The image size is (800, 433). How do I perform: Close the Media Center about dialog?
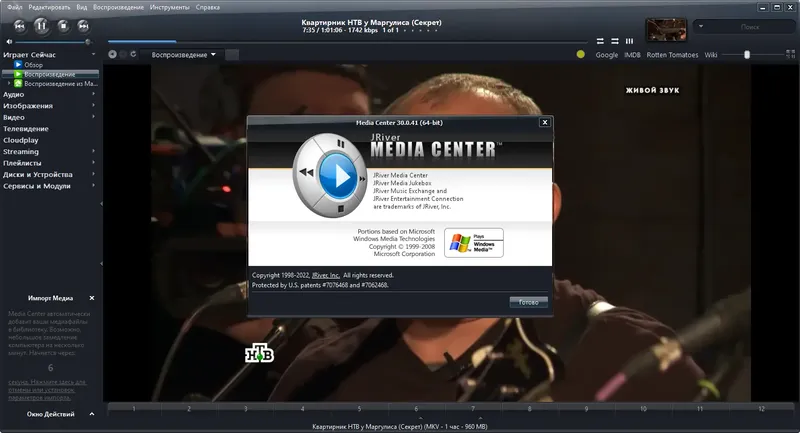click(545, 122)
